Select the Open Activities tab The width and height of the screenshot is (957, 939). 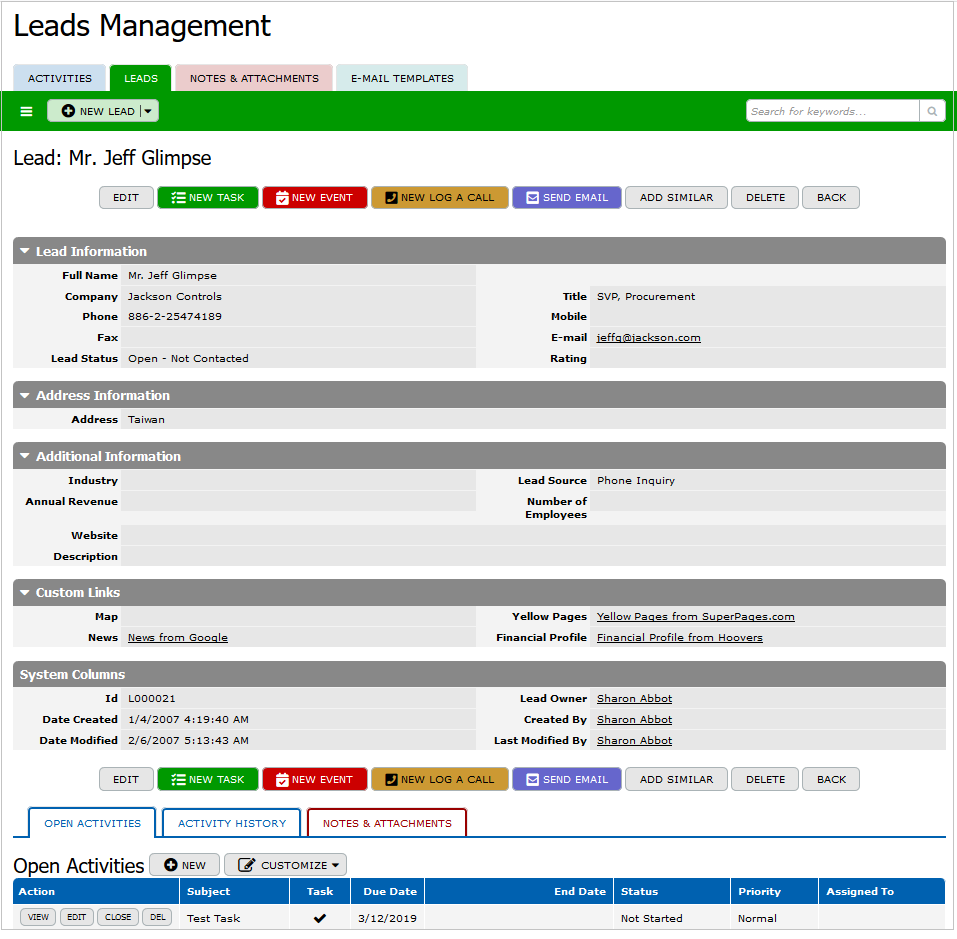92,824
